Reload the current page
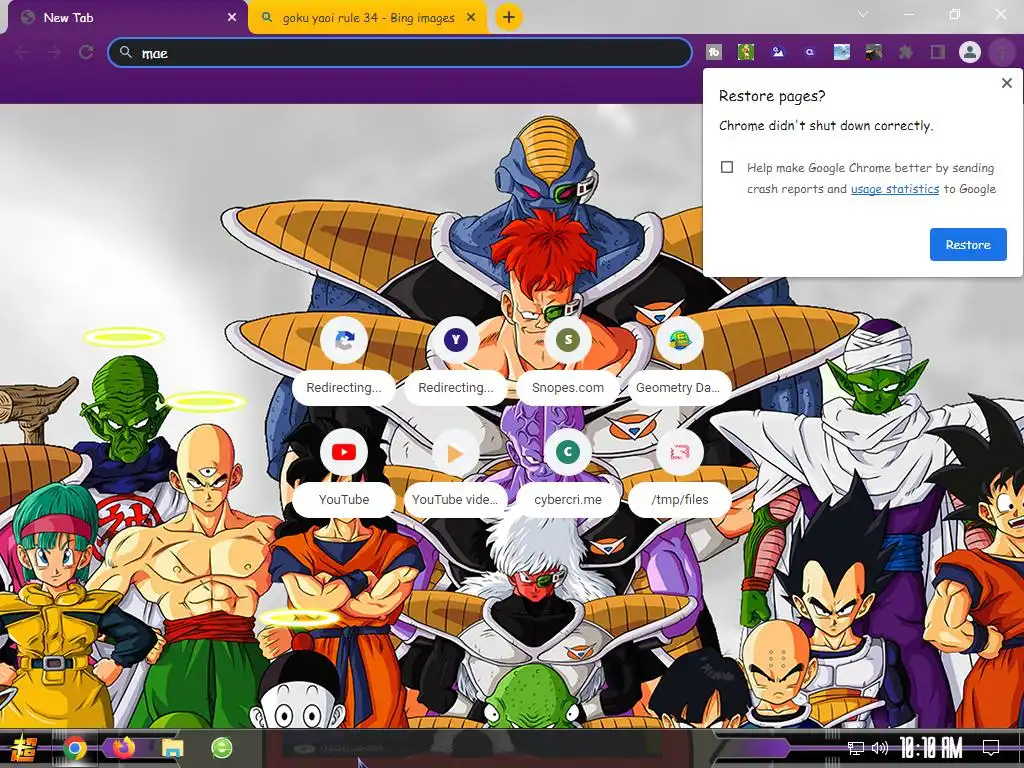Viewport: 1024px width, 768px height. (86, 52)
